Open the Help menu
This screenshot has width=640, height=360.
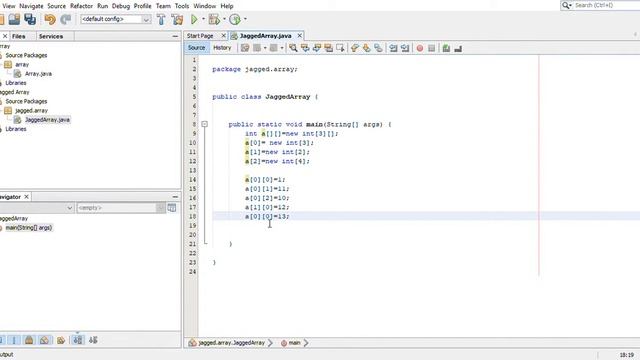[x=227, y=6]
